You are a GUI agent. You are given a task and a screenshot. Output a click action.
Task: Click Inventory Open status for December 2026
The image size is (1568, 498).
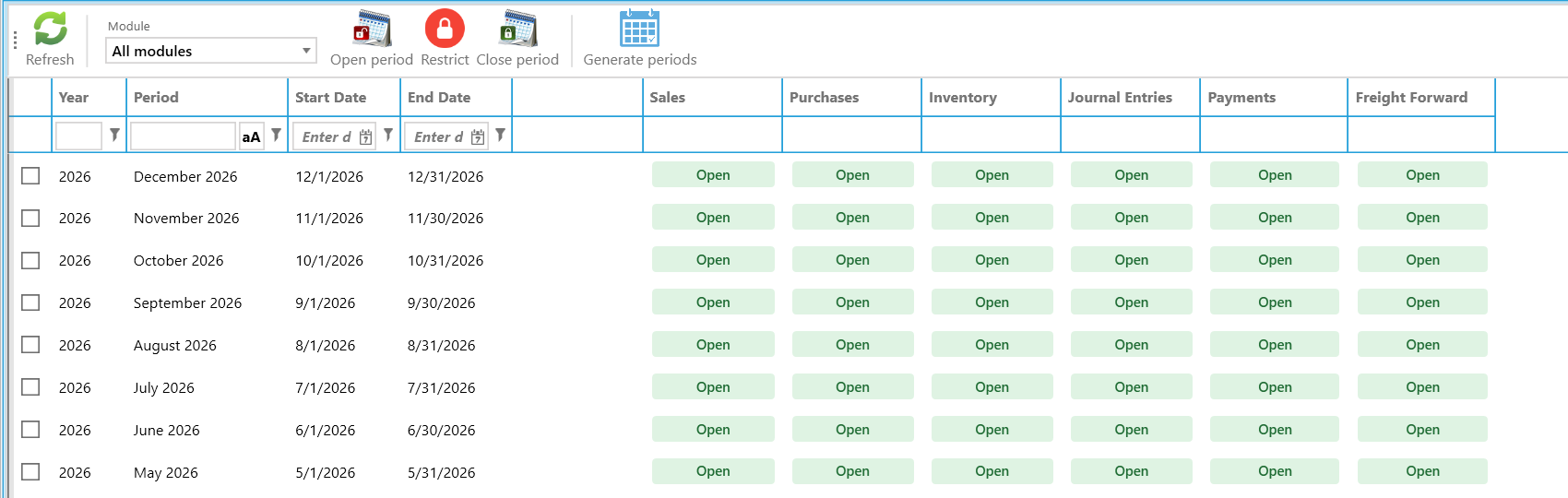click(x=992, y=175)
